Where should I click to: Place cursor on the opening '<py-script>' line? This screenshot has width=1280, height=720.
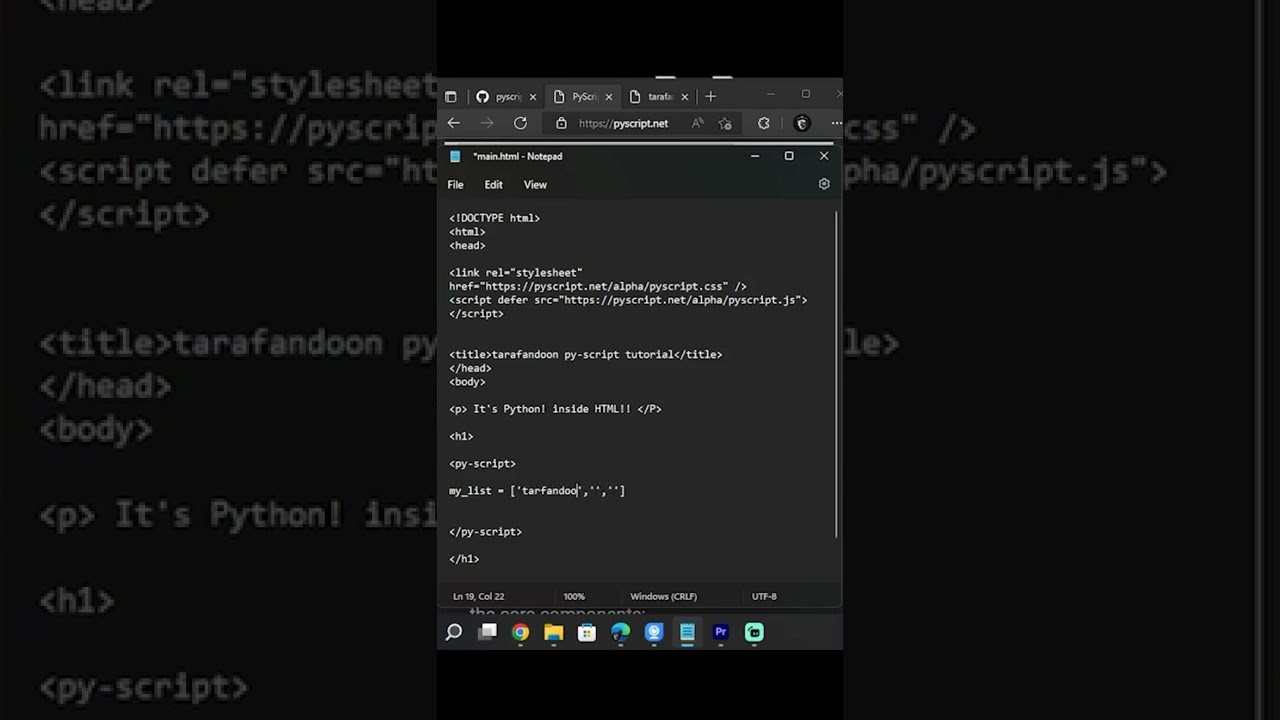tap(482, 463)
